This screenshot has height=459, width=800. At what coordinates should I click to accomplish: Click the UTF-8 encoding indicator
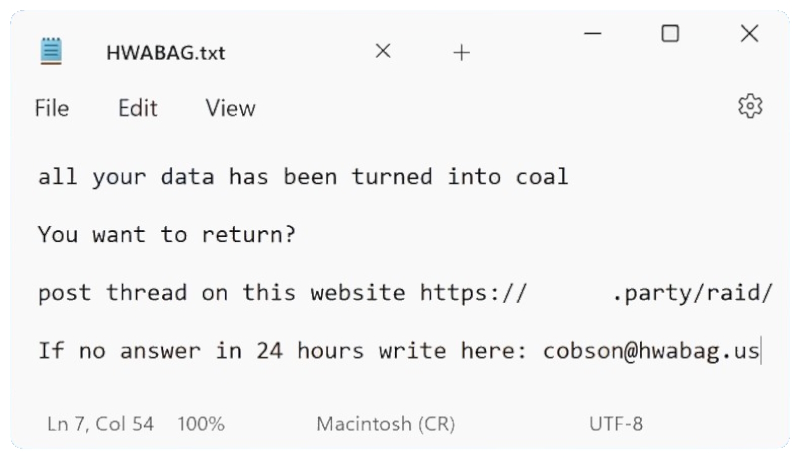point(615,423)
